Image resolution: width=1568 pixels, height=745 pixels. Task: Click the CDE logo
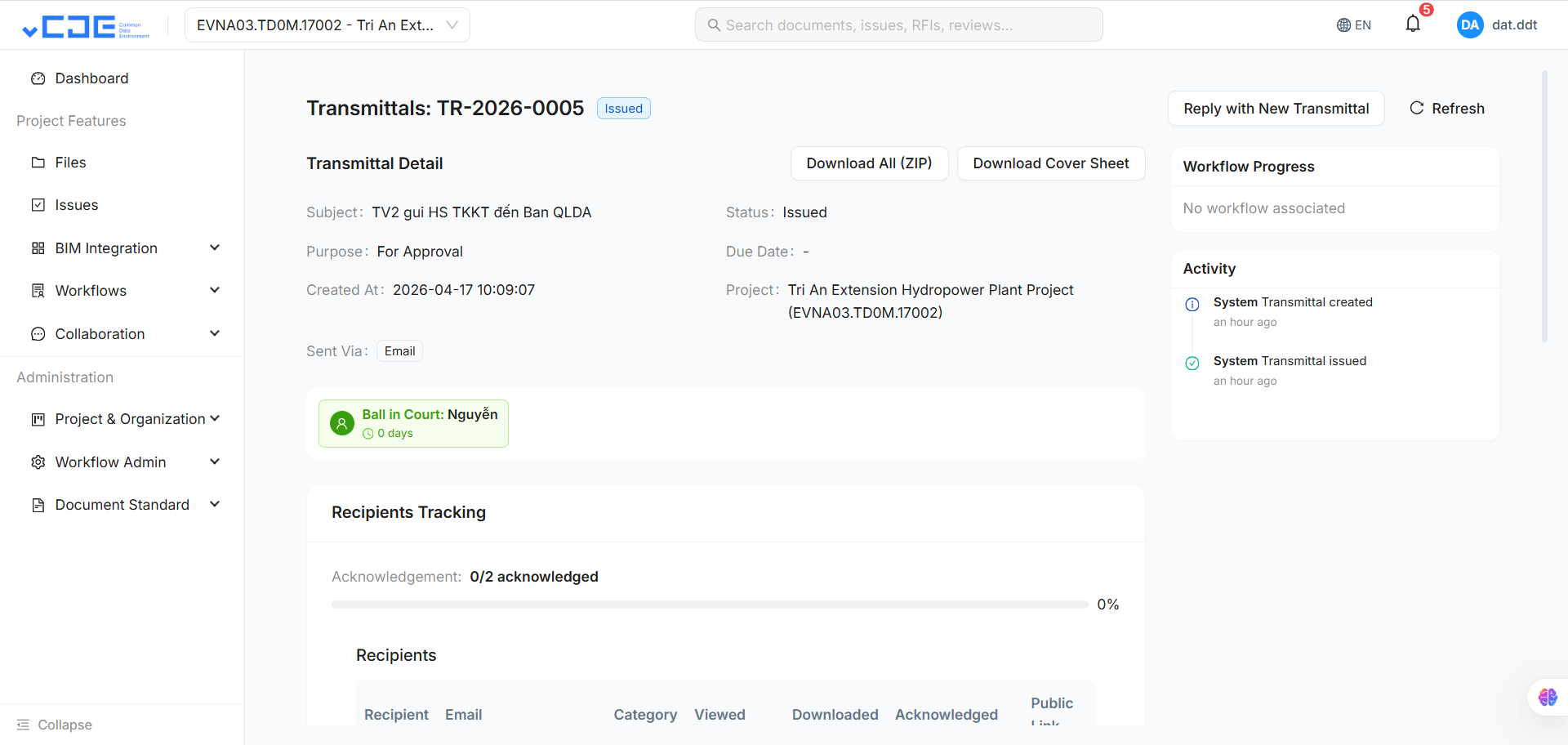click(x=86, y=27)
